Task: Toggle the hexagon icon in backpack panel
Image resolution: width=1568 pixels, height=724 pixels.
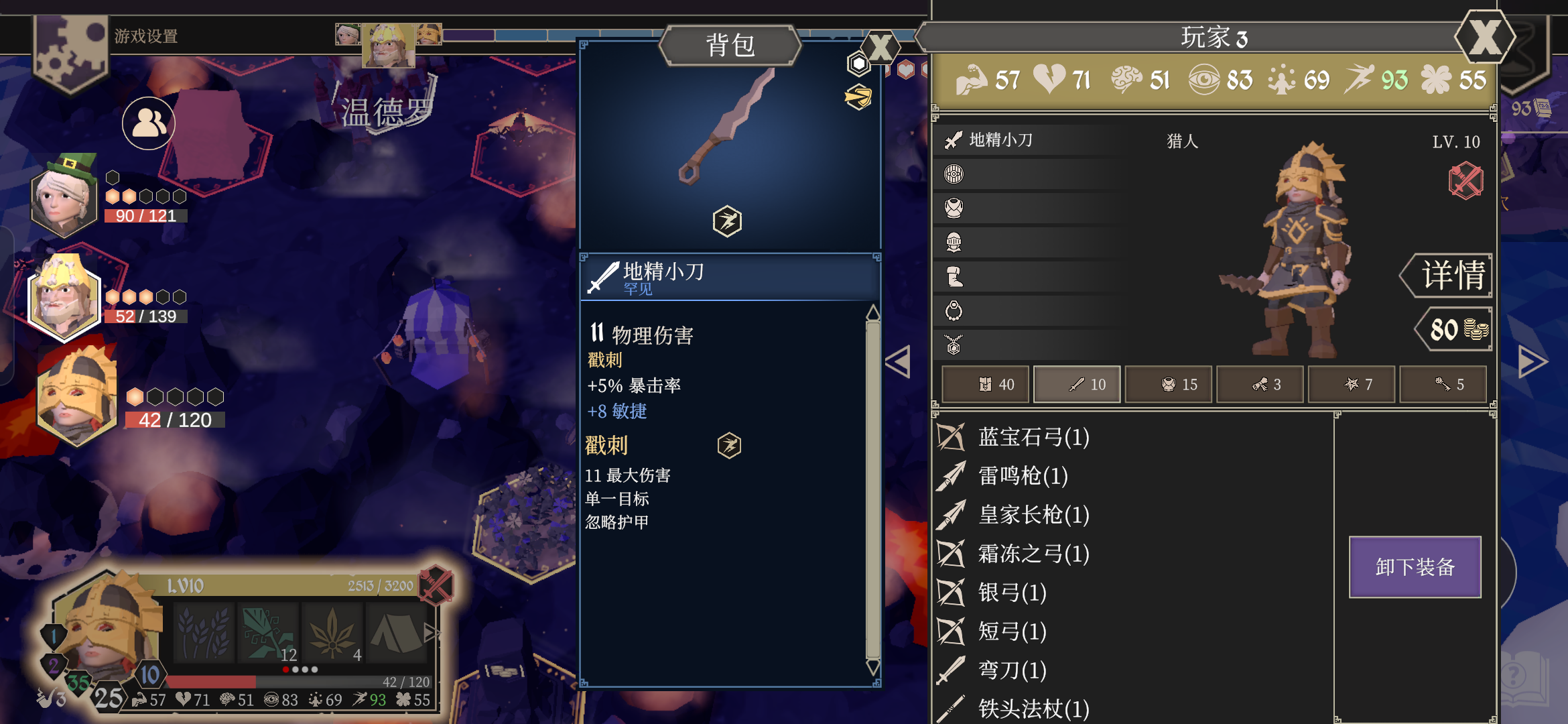Action: point(858,64)
